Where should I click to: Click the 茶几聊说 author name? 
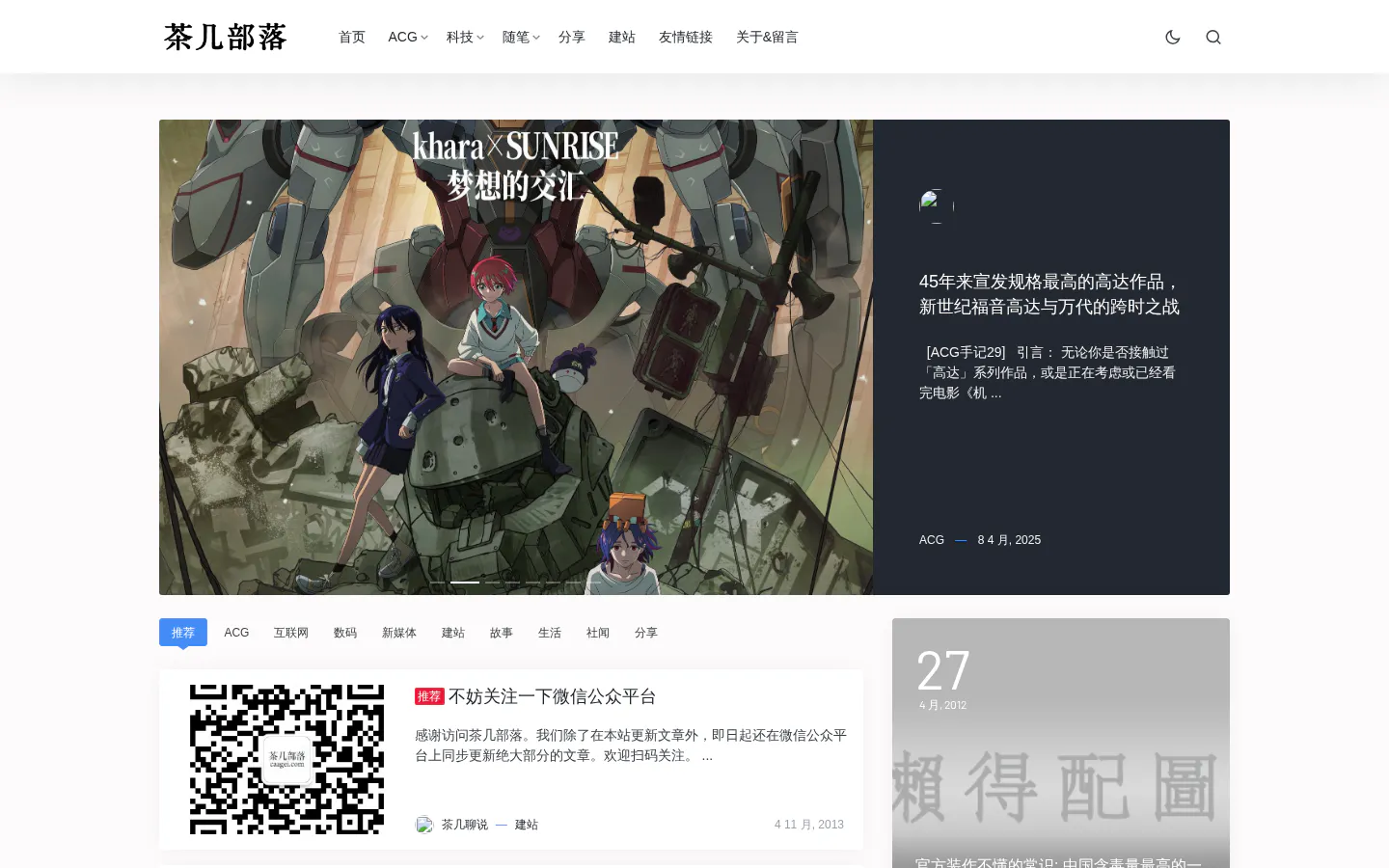[x=465, y=825]
